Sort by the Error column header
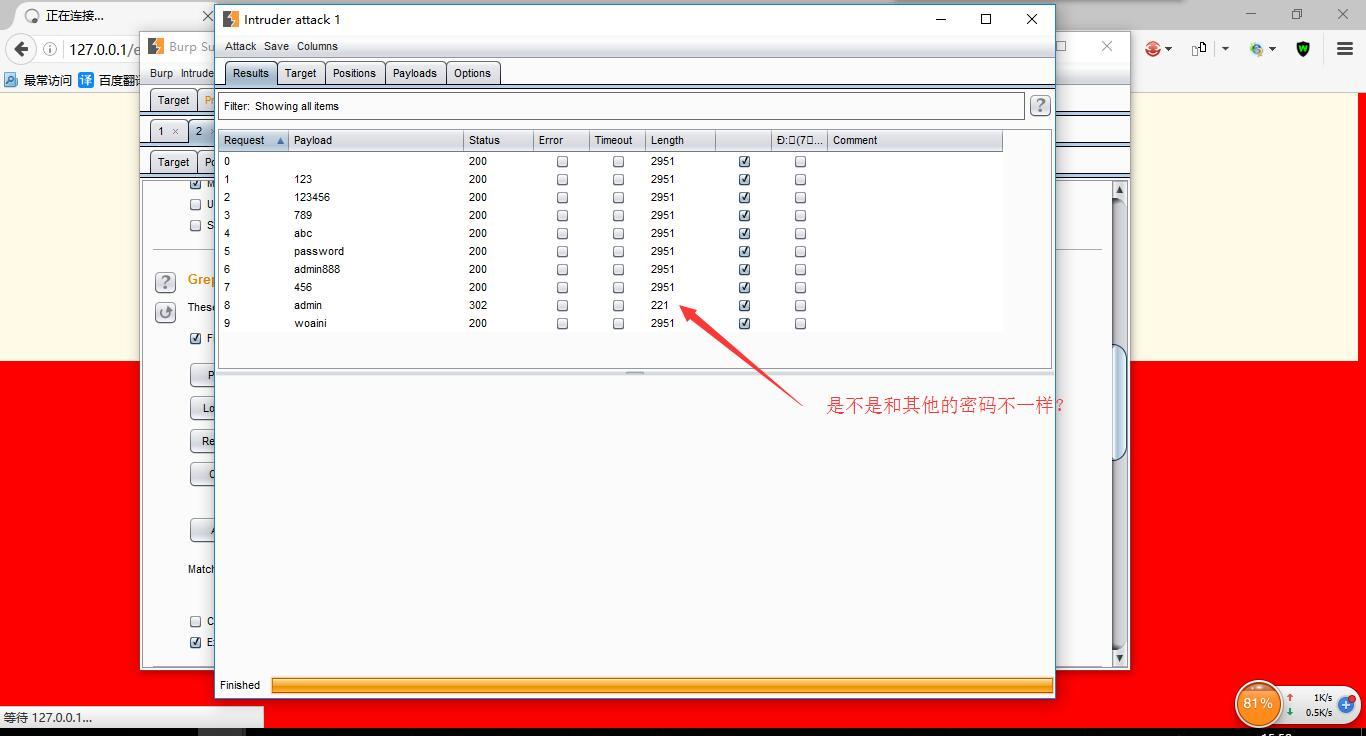 [561, 140]
